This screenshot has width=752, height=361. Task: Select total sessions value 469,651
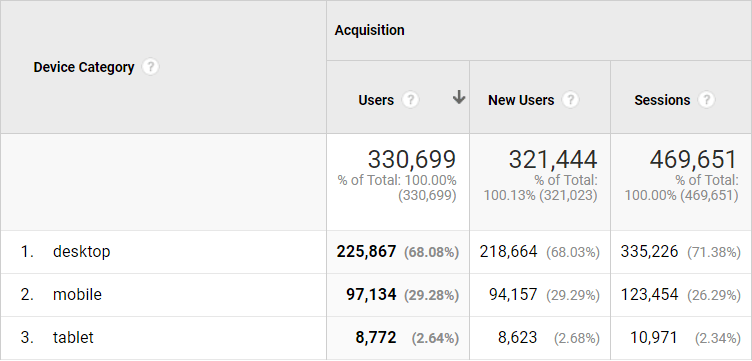tap(693, 160)
